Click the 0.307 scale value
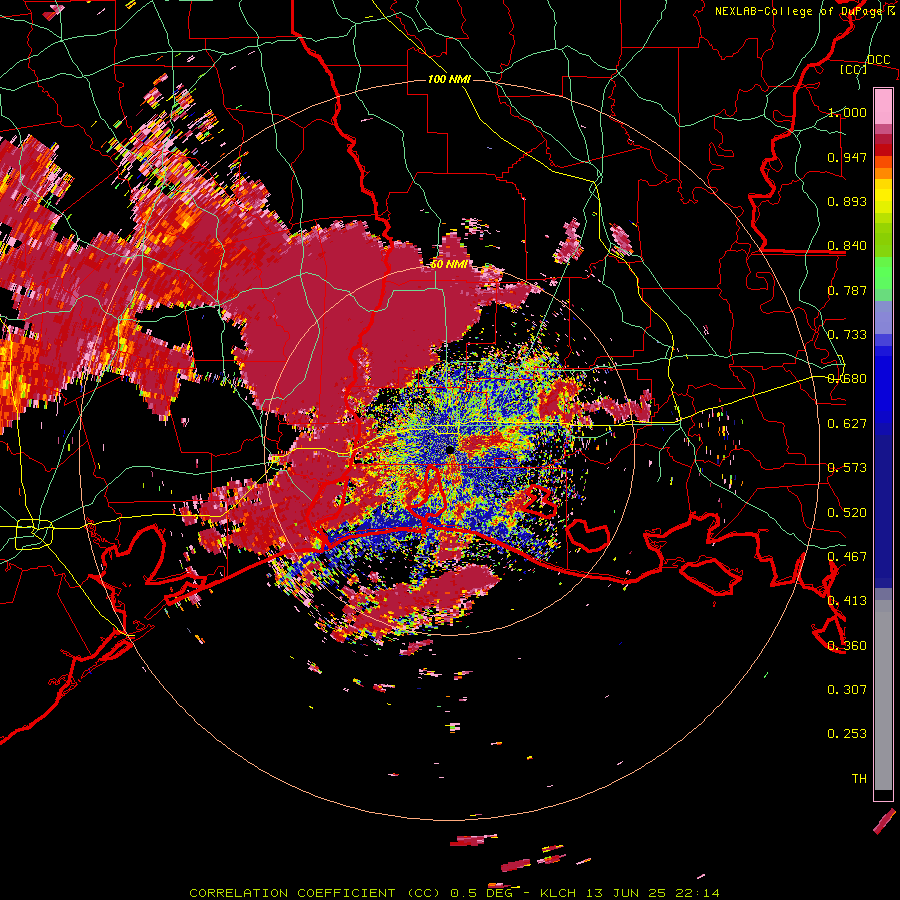900x900 pixels. click(x=847, y=690)
